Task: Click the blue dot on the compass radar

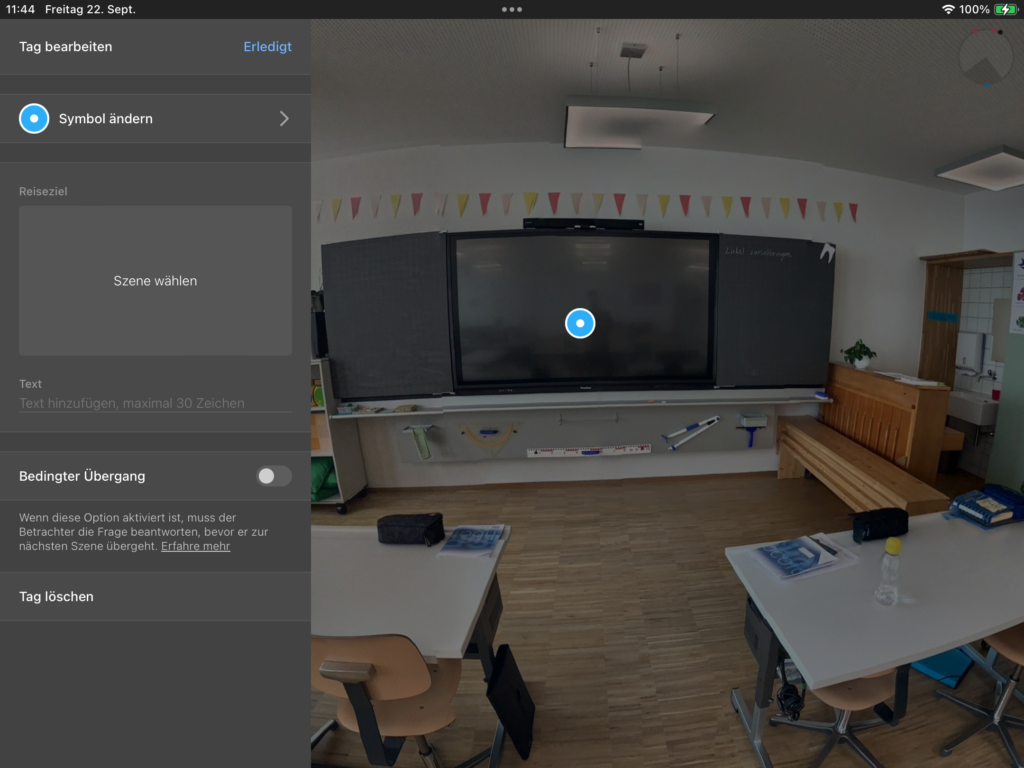Action: pyautogui.click(x=987, y=85)
